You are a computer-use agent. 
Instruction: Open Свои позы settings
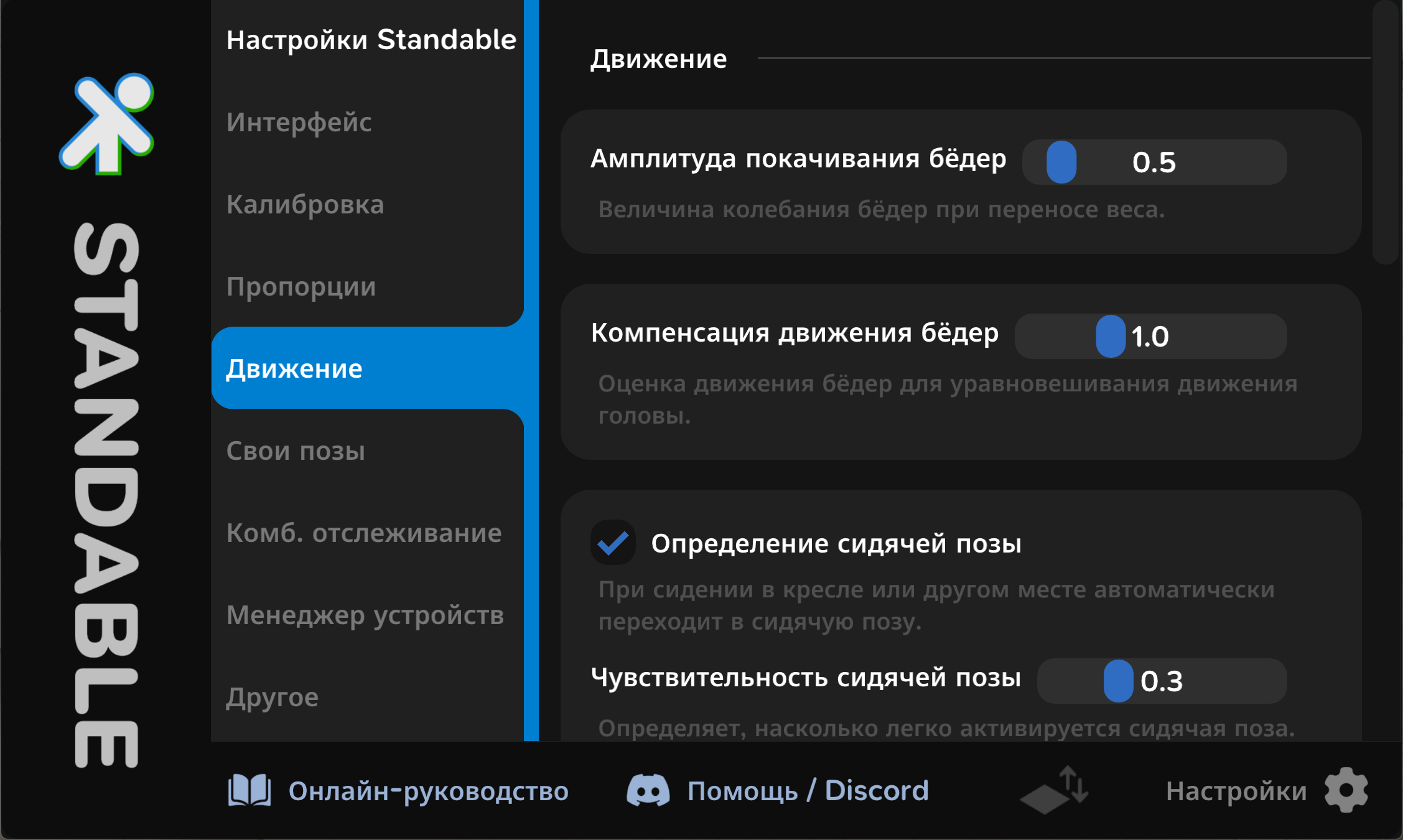296,450
